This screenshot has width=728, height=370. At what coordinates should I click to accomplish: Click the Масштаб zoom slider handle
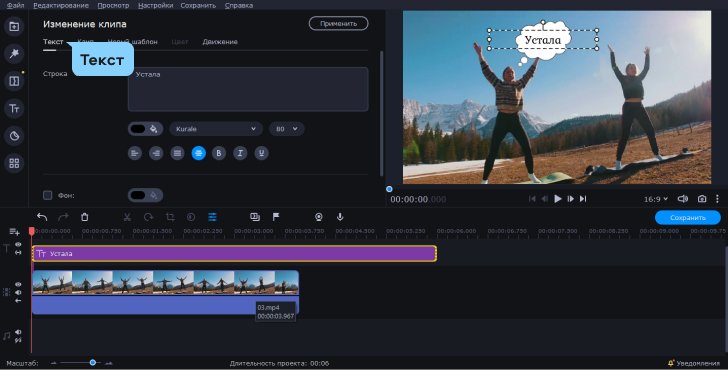pyautogui.click(x=93, y=363)
